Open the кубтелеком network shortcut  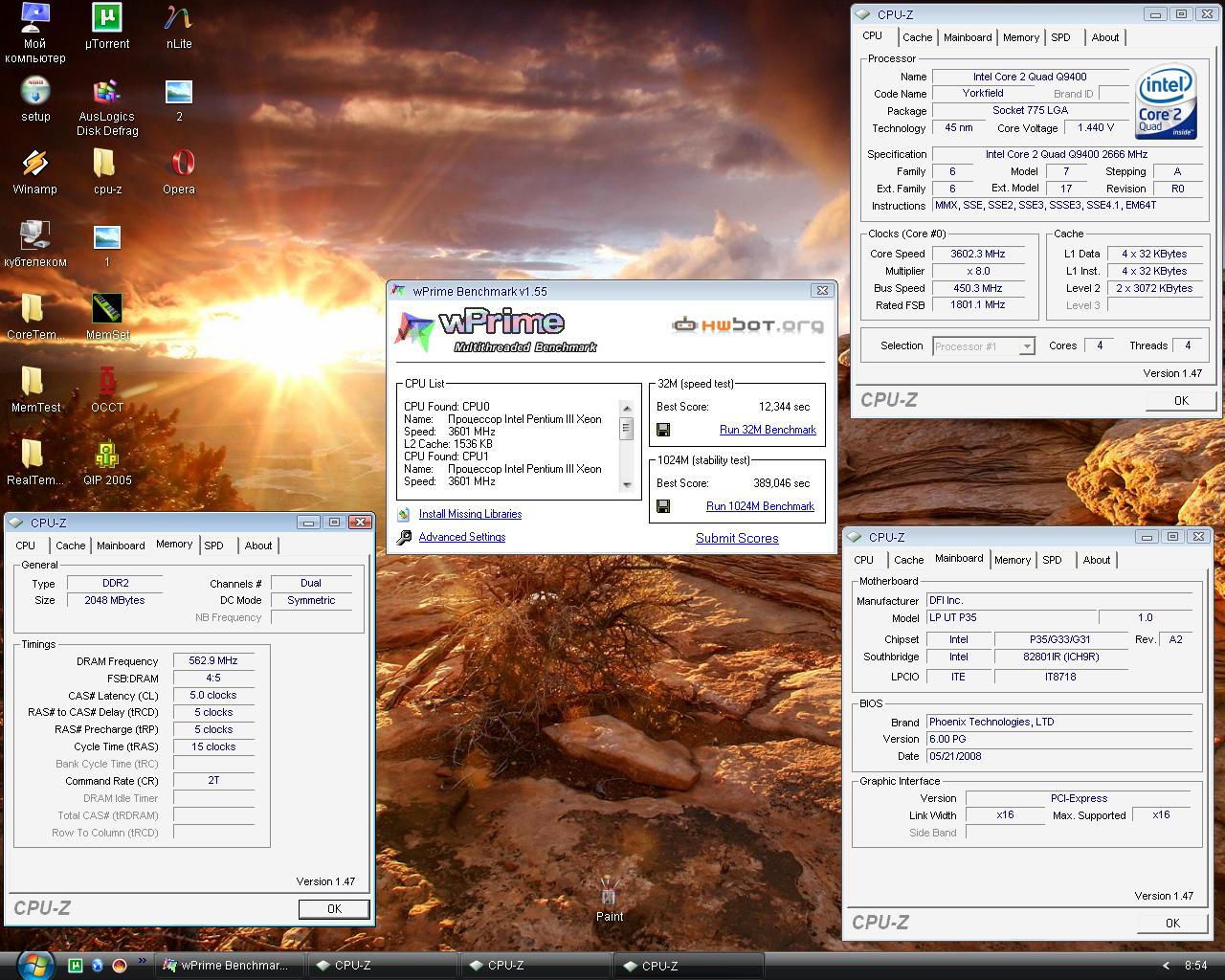point(35,245)
